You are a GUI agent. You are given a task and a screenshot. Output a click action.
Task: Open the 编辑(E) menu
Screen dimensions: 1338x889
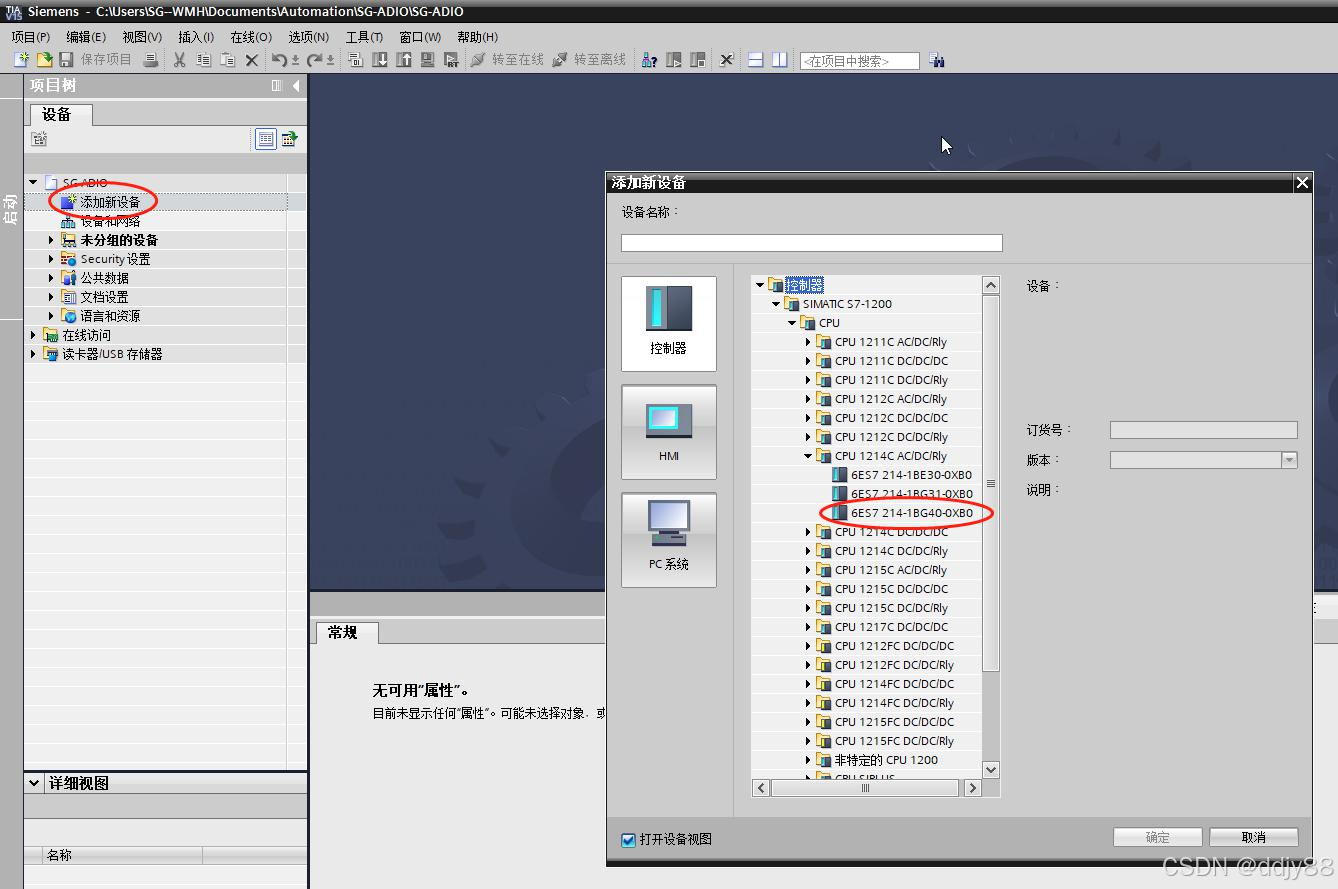pyautogui.click(x=86, y=37)
